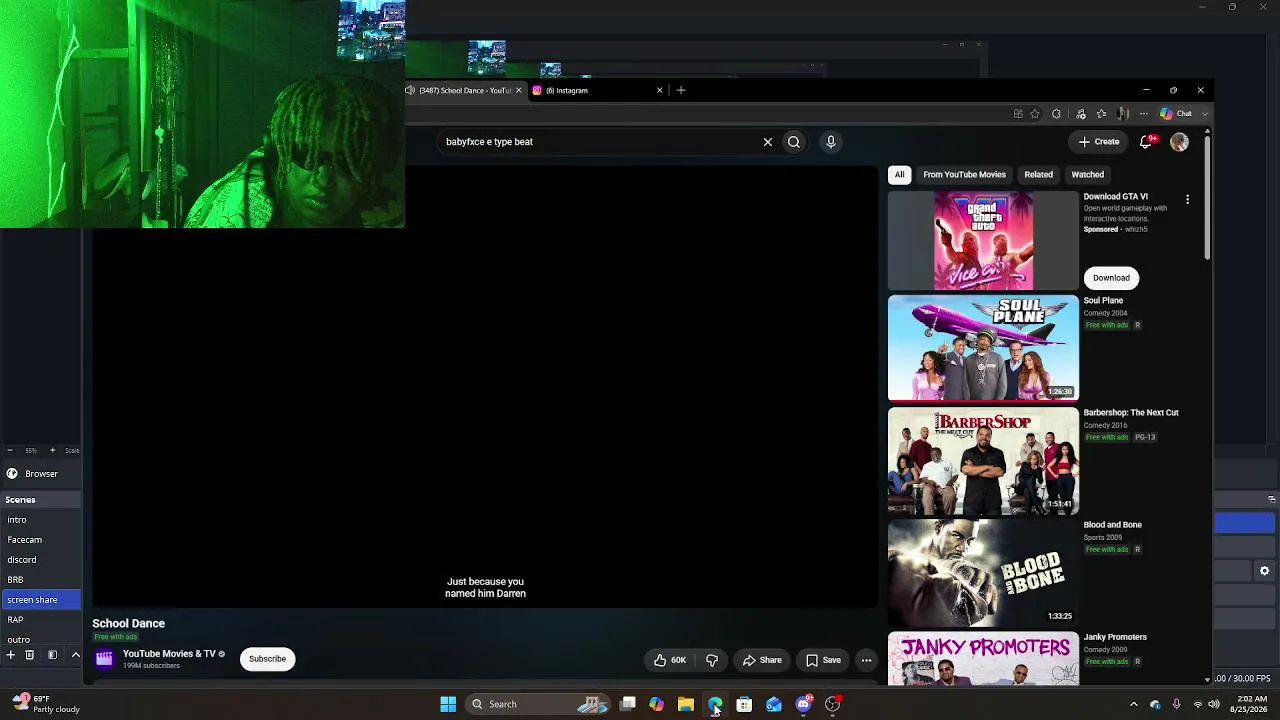
Task: Open the Download GTA VI ad thumbnail
Action: [x=983, y=240]
